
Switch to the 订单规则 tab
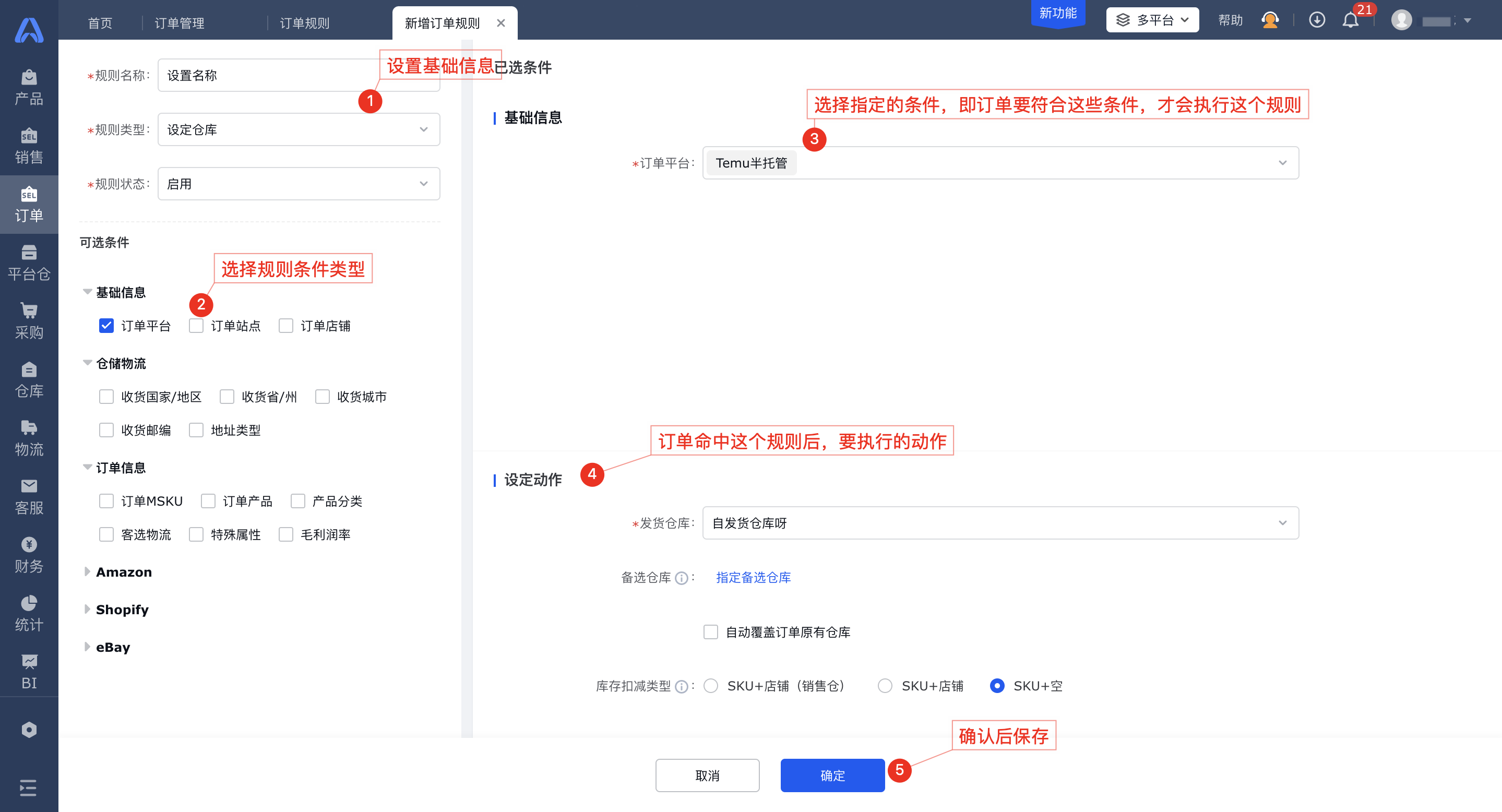[304, 23]
